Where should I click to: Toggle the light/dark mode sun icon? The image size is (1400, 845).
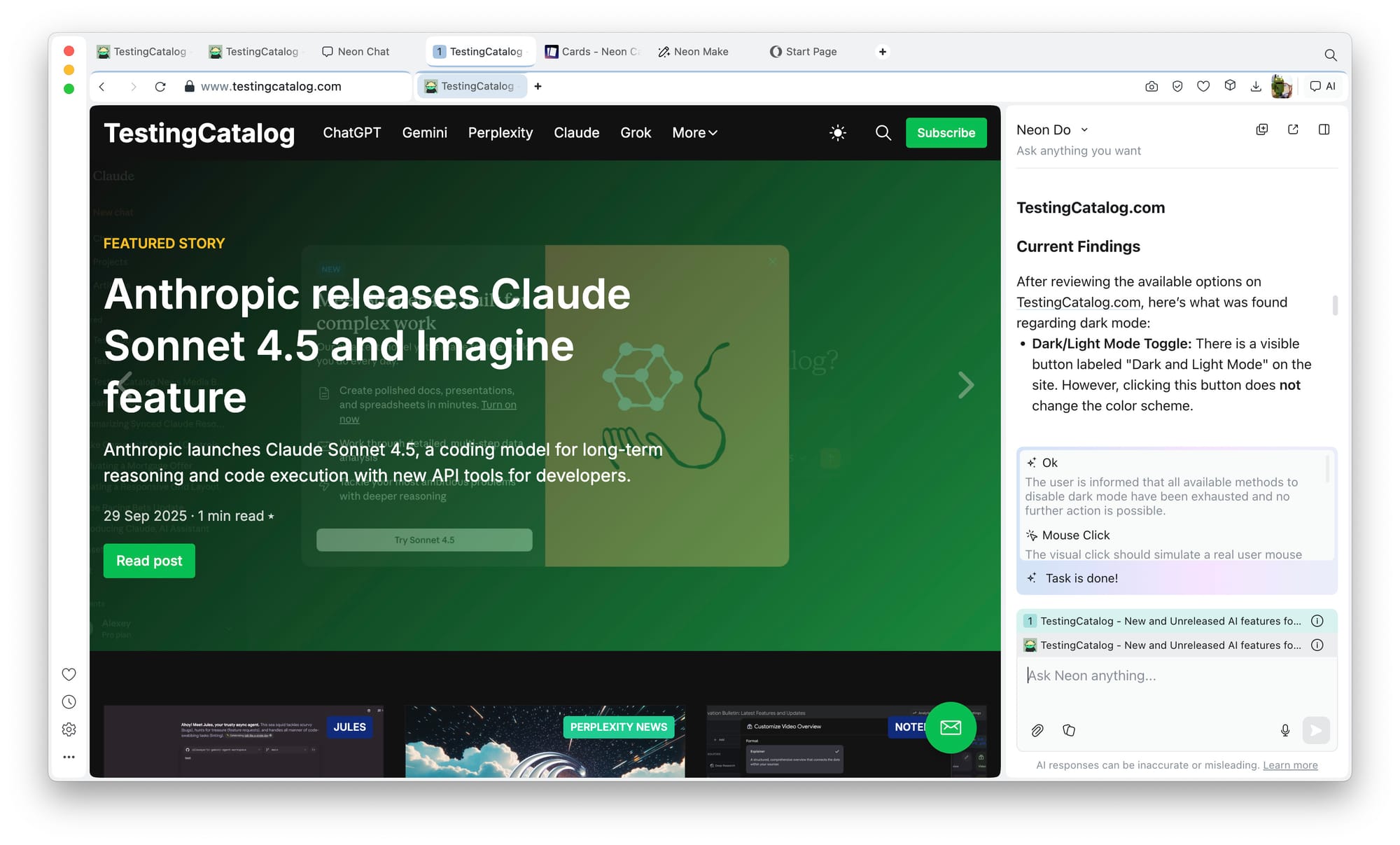[838, 132]
